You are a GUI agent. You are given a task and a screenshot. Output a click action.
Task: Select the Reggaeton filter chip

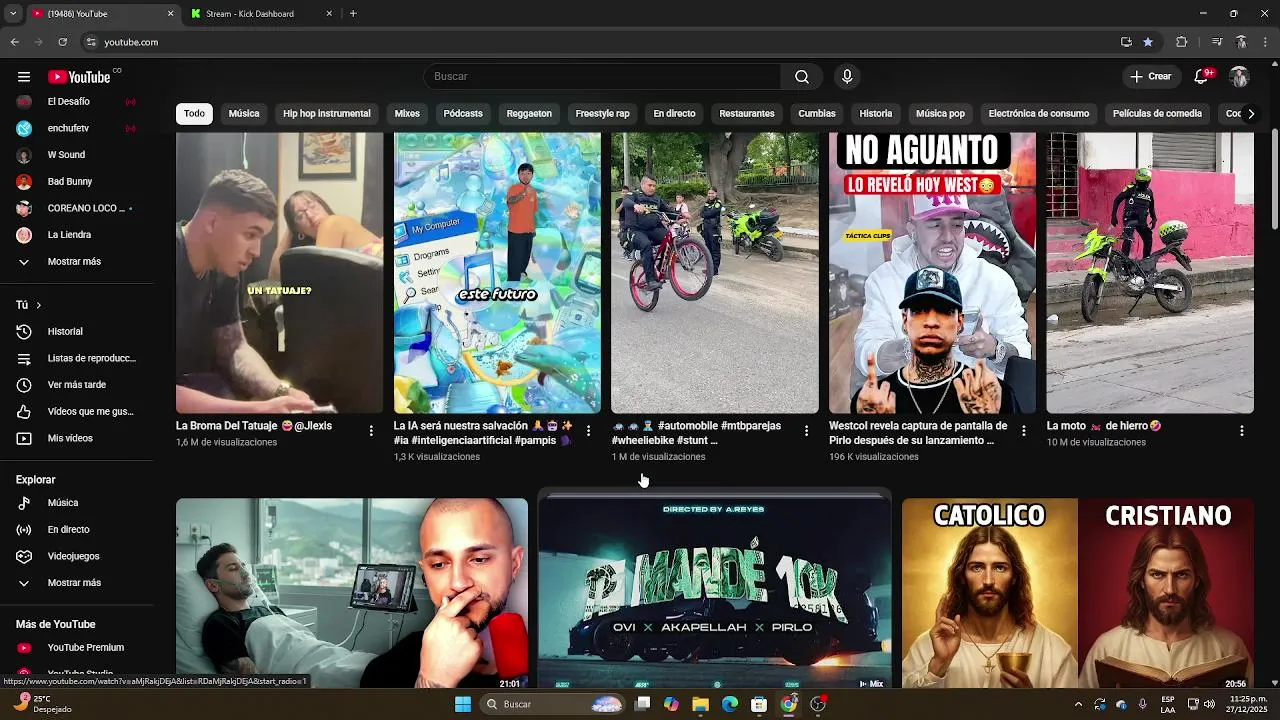coord(529,113)
